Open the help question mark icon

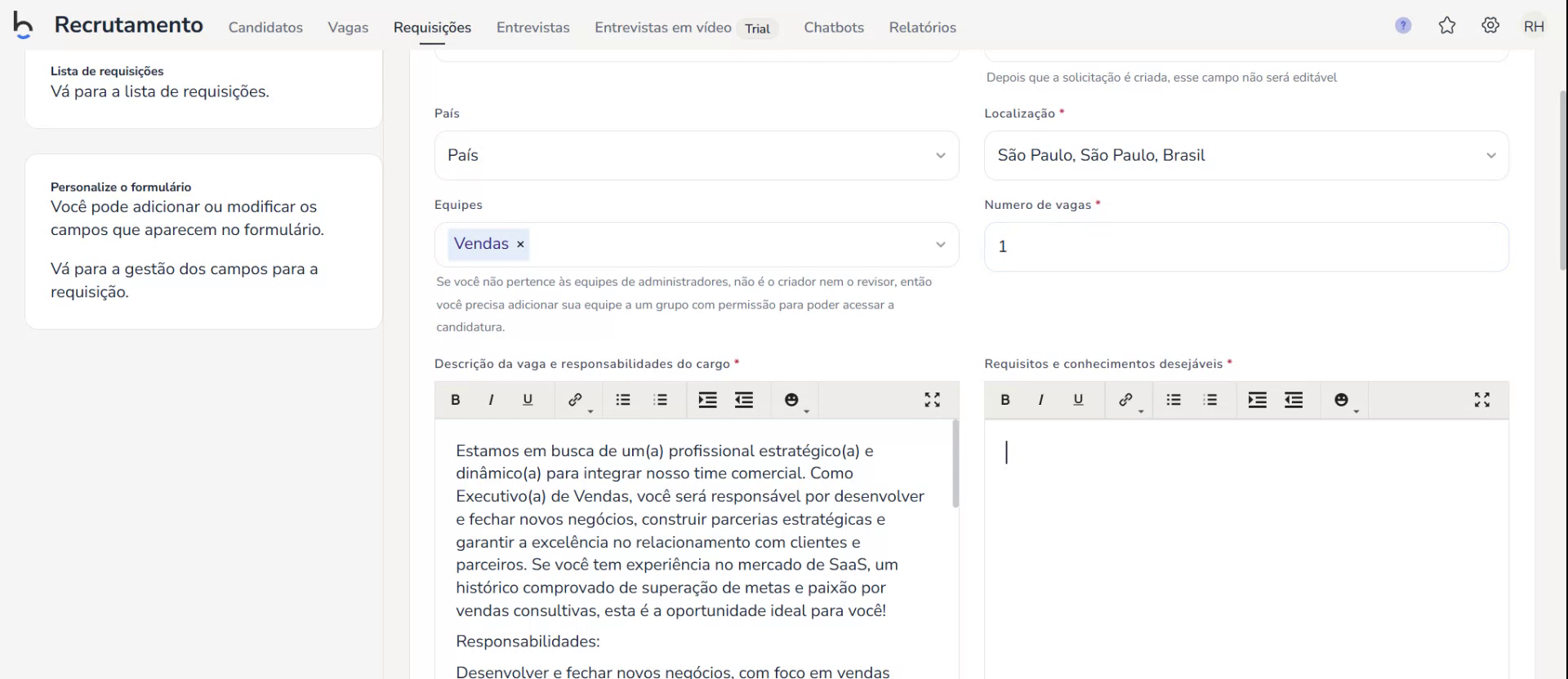point(1403,25)
